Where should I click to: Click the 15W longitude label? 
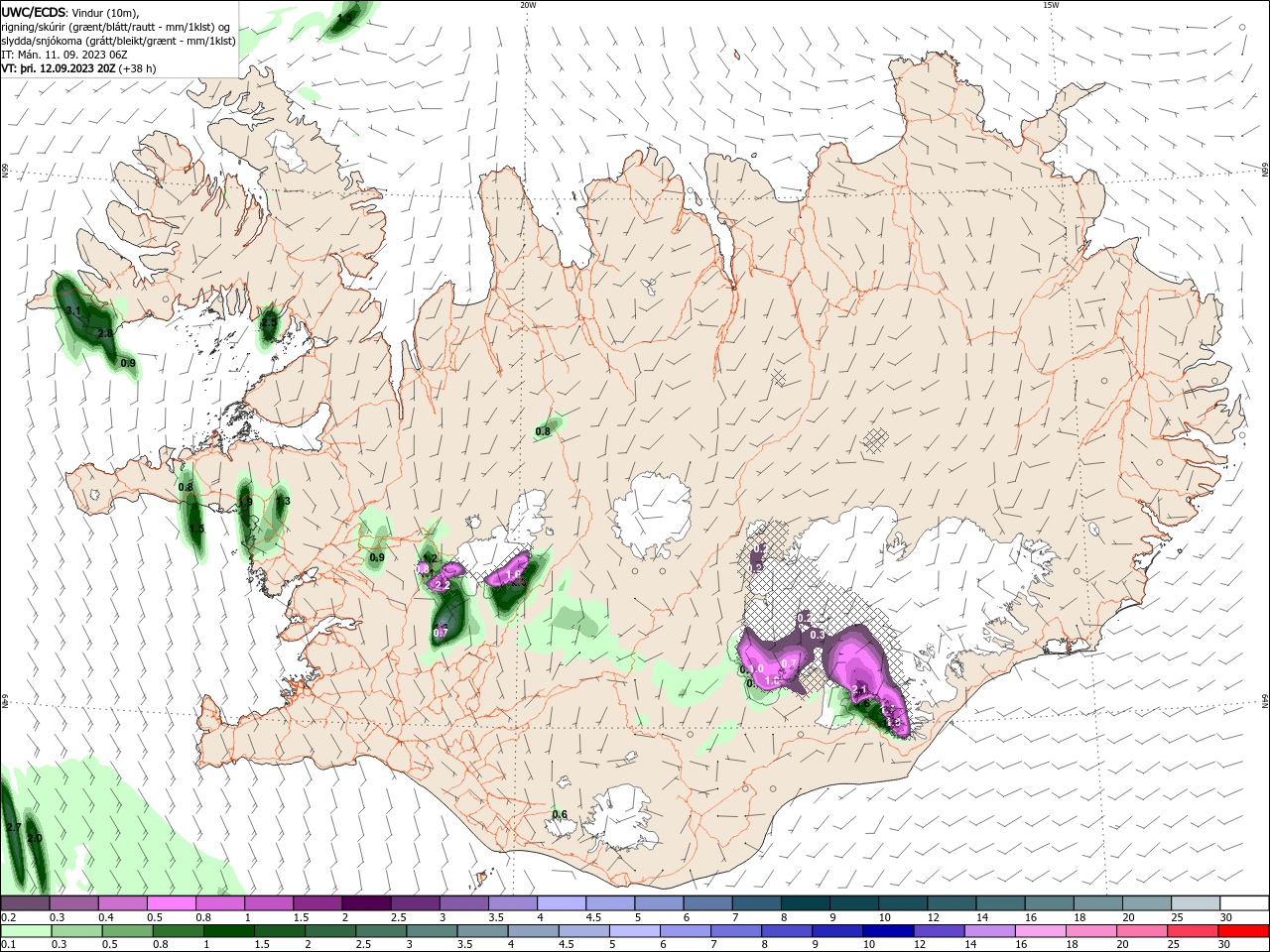(x=1051, y=5)
